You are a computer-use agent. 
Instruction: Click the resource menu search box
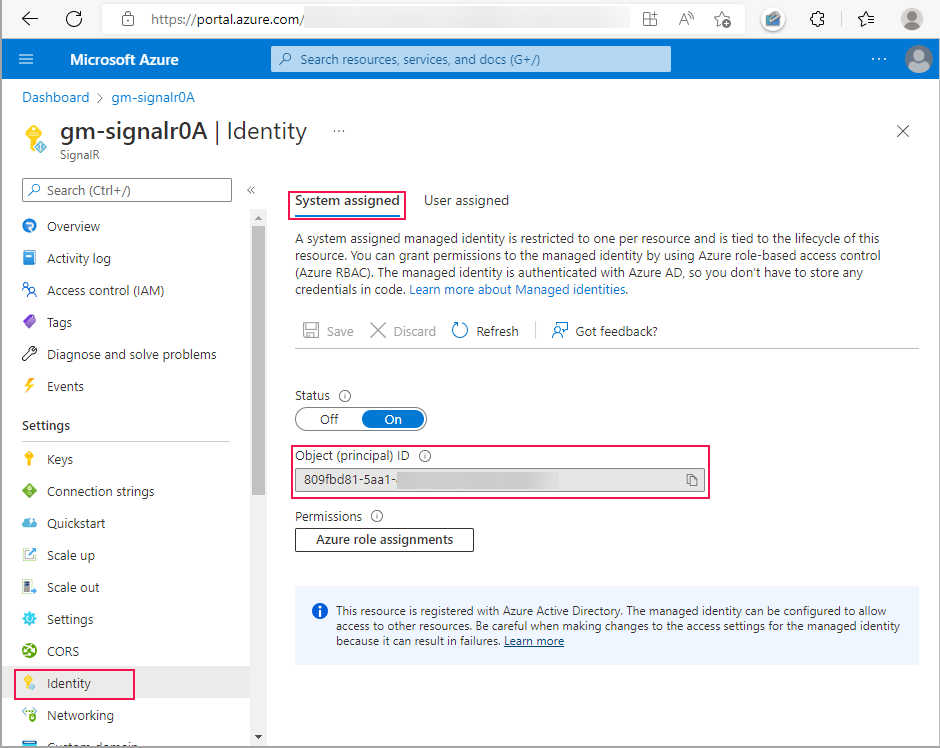126,190
